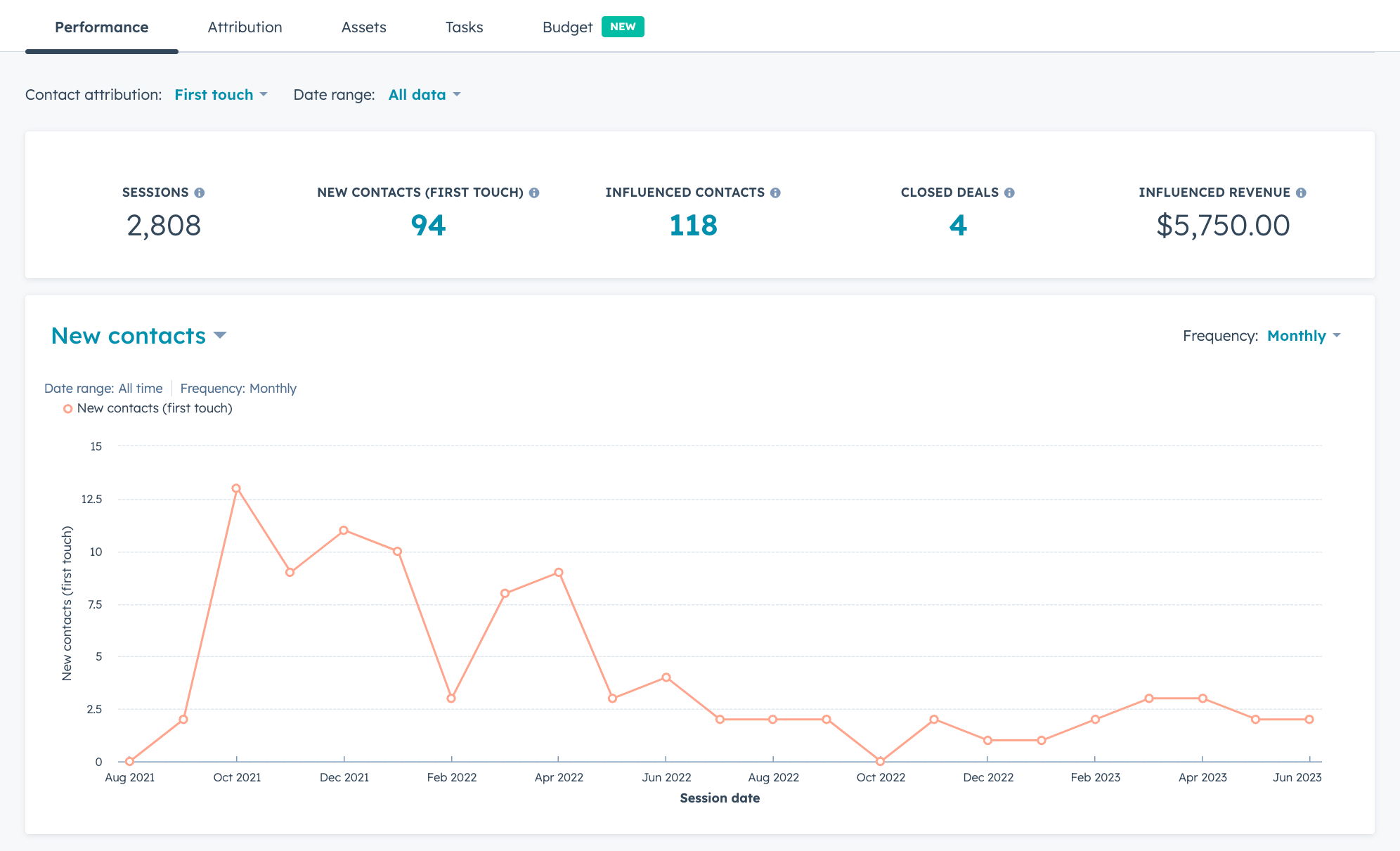Switch to the Attribution tab
Viewport: 1400px width, 851px height.
click(244, 27)
